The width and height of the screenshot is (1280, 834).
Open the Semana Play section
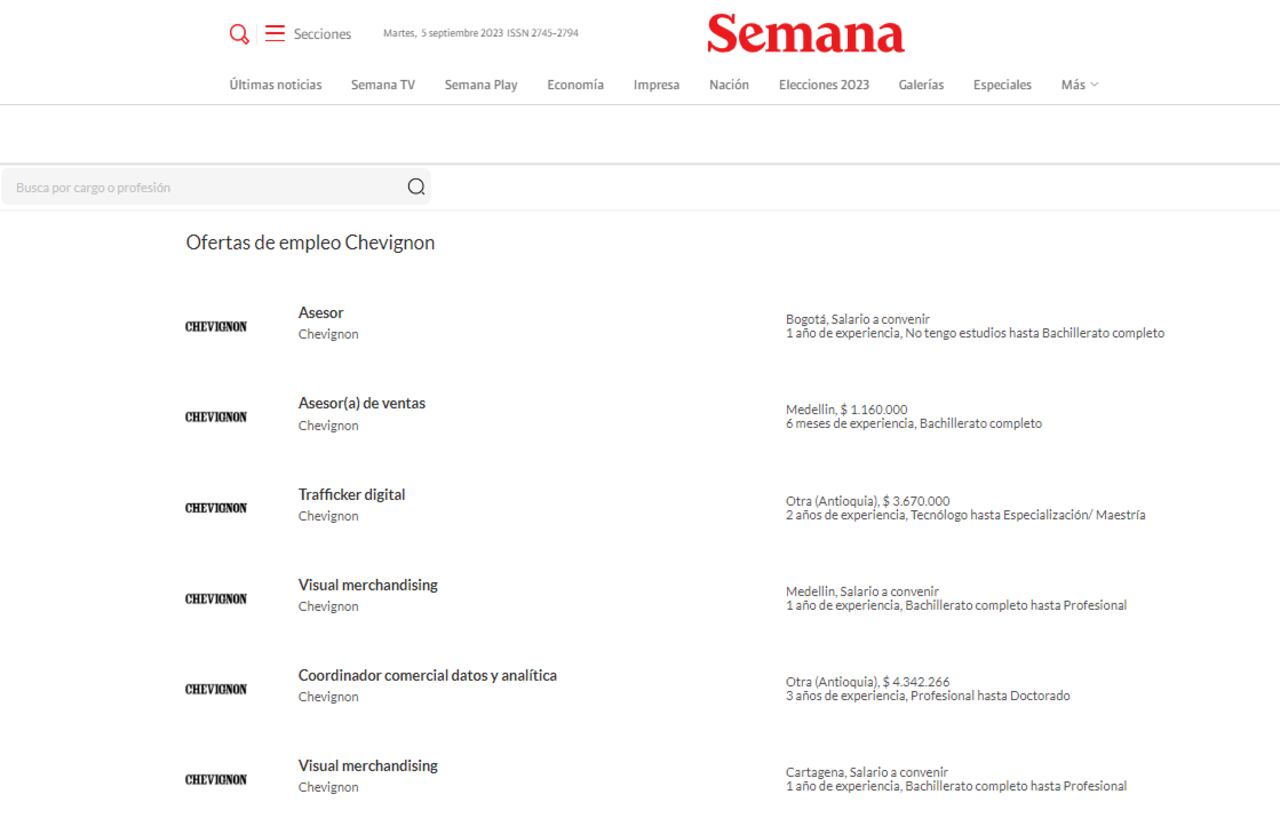[481, 85]
